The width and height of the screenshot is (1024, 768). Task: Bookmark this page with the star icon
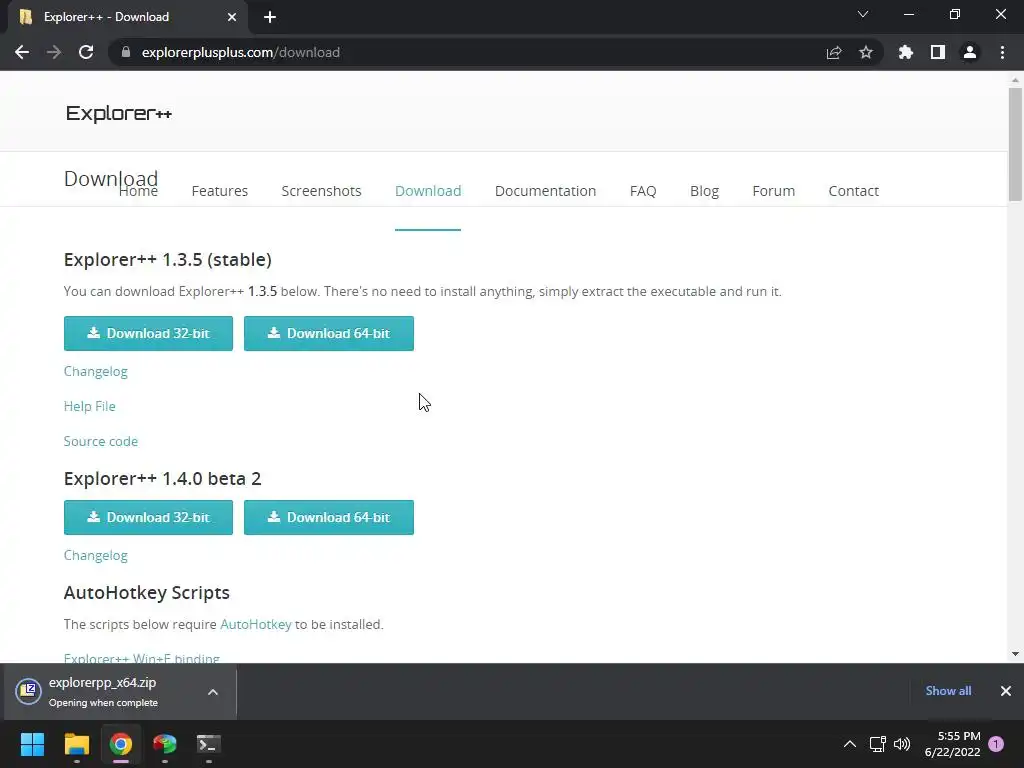pyautogui.click(x=866, y=52)
